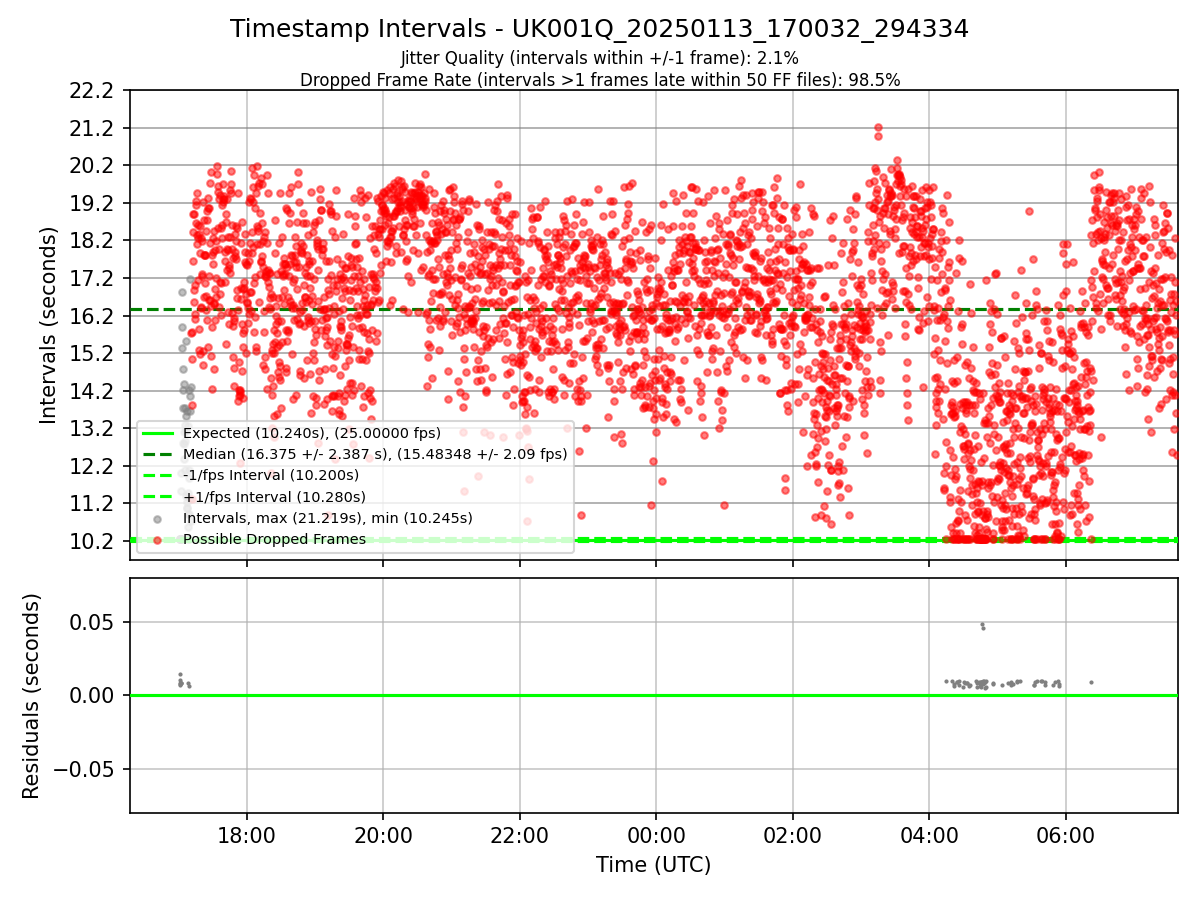Click the 06:00 x-axis tick label
Viewport: 1200px width, 900px height.
point(1066,834)
